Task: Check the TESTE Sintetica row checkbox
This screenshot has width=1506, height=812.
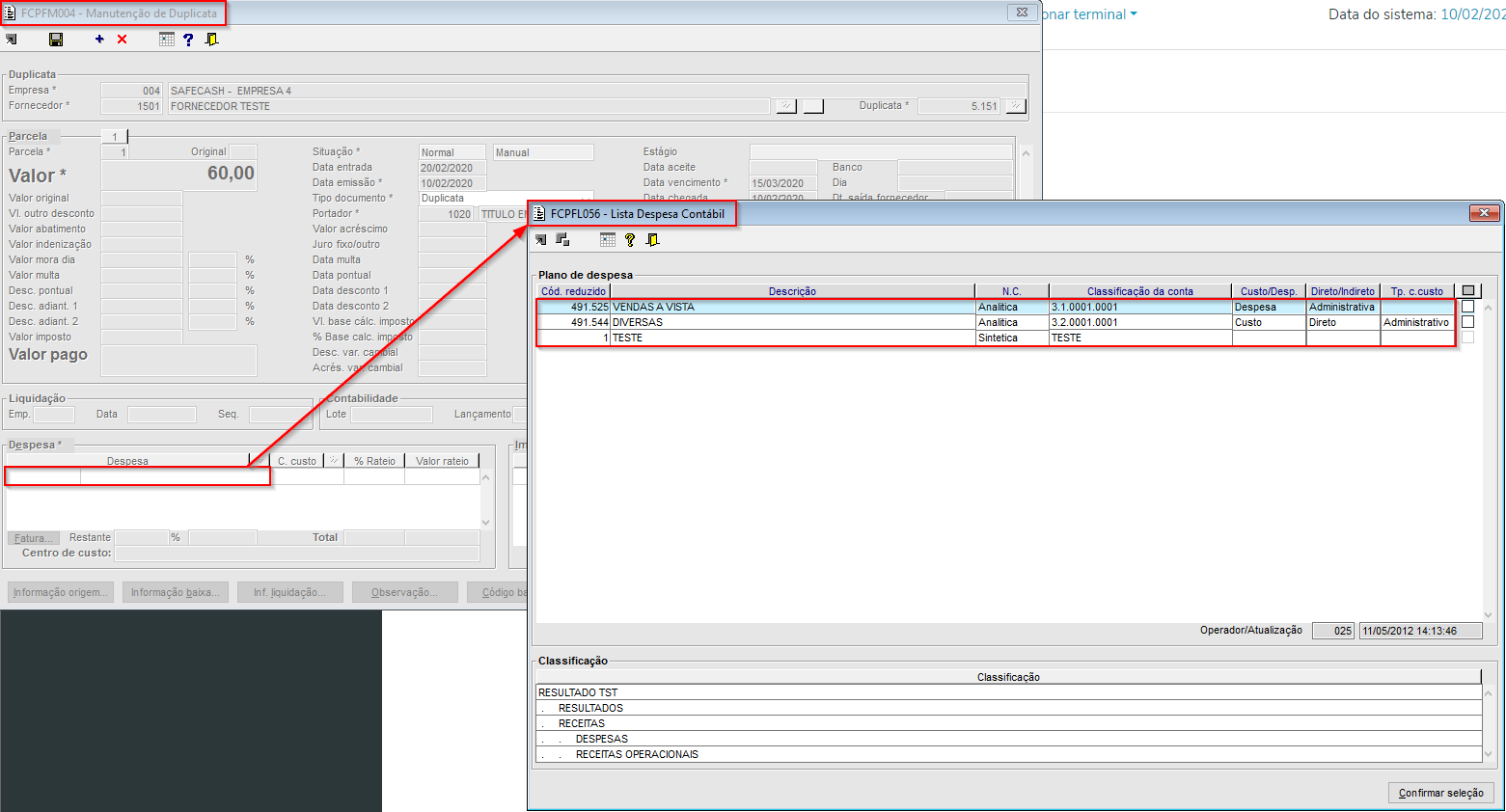Action: point(1467,338)
